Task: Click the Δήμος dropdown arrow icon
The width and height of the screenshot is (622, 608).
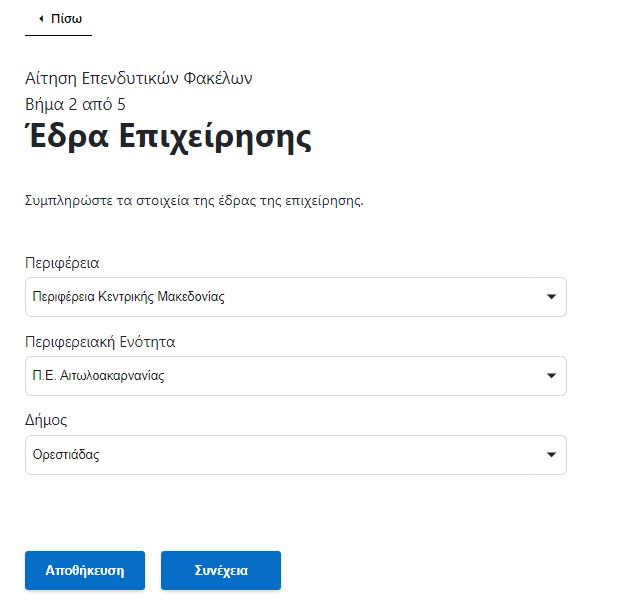Action: 551,455
